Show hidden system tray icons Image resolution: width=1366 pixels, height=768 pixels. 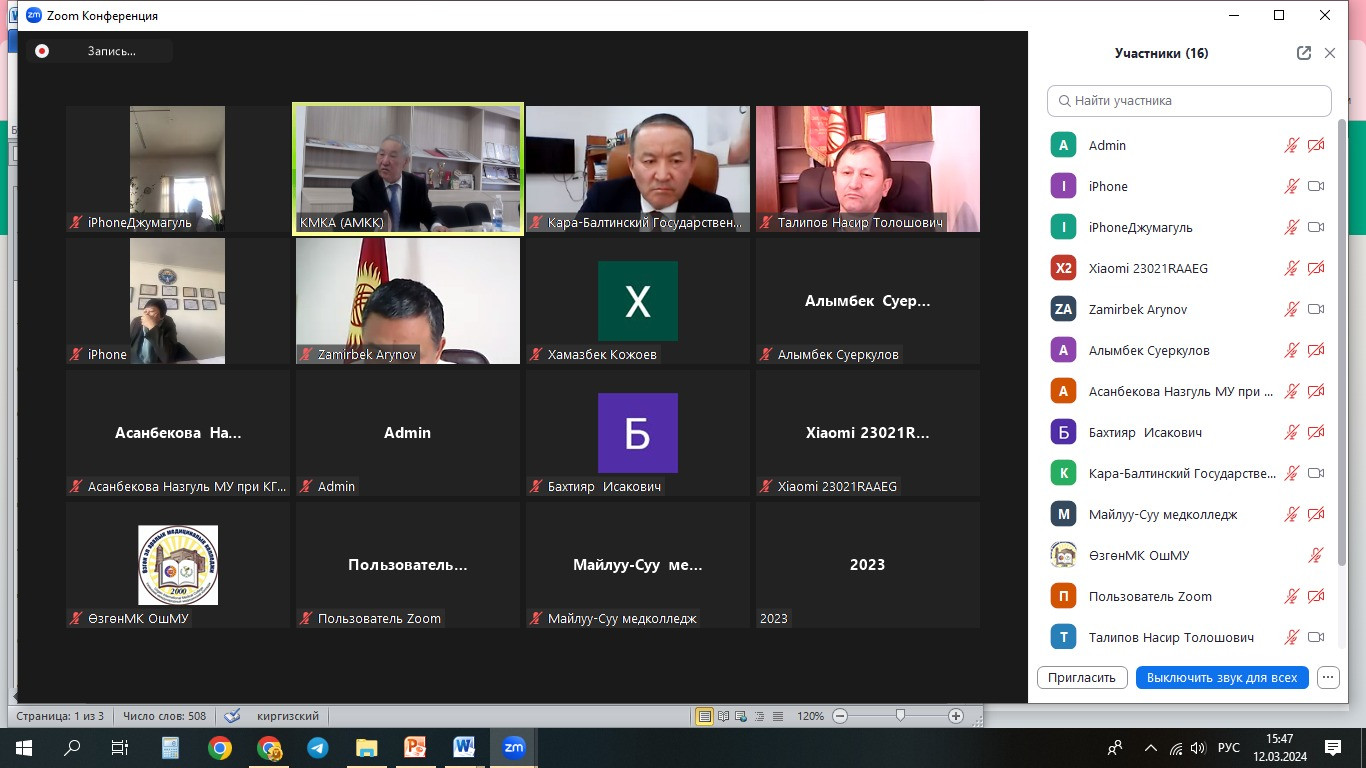coord(1150,748)
